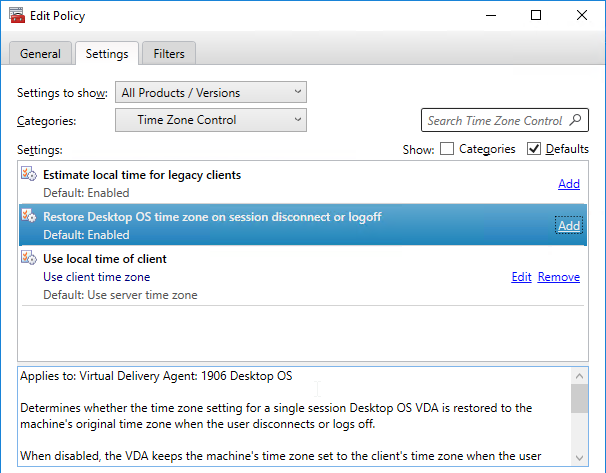This screenshot has height=473, width=606.
Task: Expand the Categories Time Zone Control dropdown
Action: [211, 120]
